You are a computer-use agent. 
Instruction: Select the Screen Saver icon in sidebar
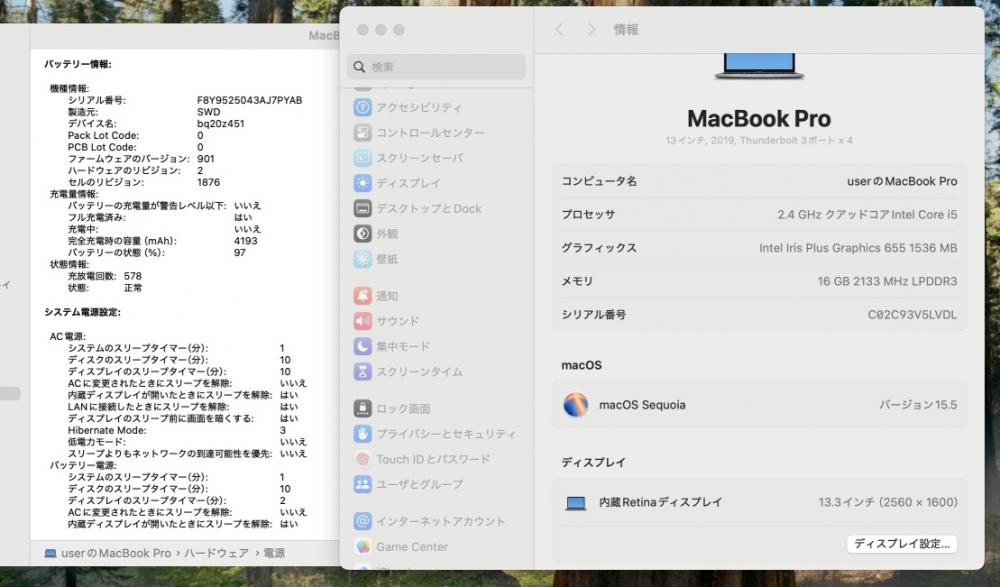[x=362, y=158]
